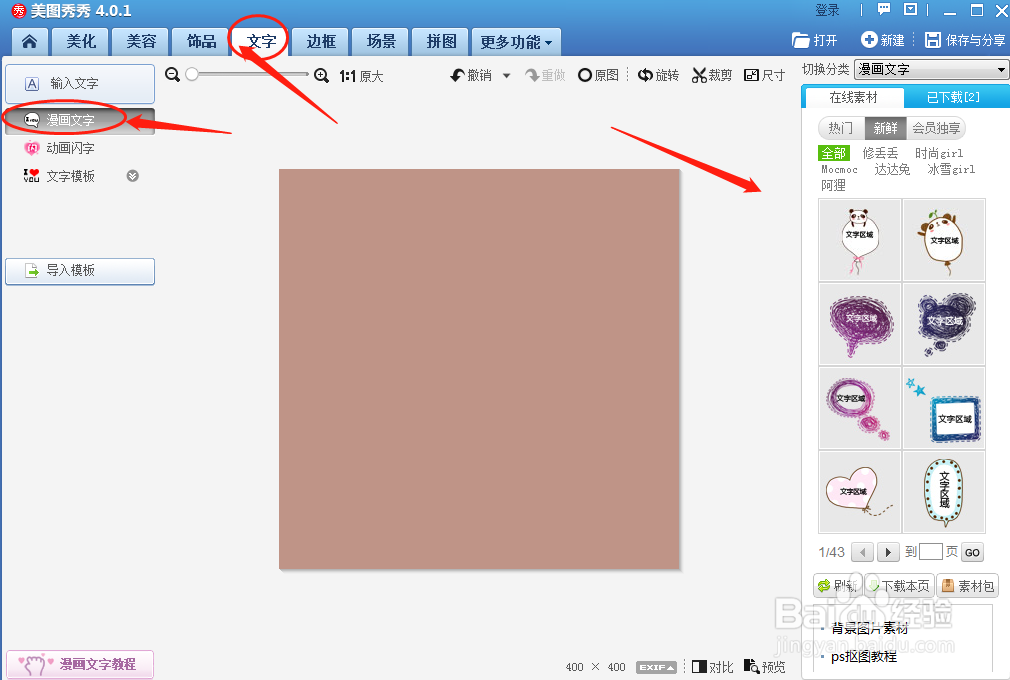Click the 撤销 undo icon

point(457,75)
